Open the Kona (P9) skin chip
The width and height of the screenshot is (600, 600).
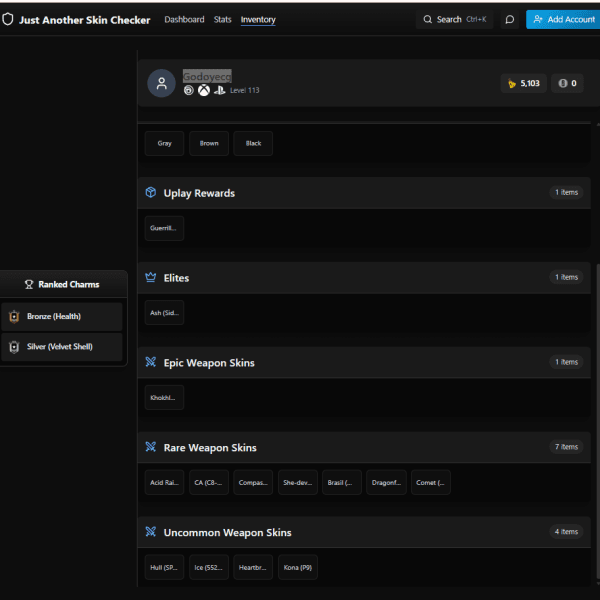click(x=298, y=567)
